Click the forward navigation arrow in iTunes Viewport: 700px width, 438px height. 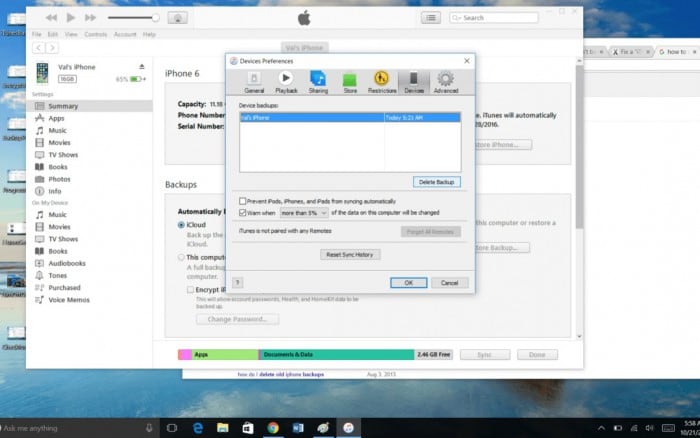click(x=52, y=48)
